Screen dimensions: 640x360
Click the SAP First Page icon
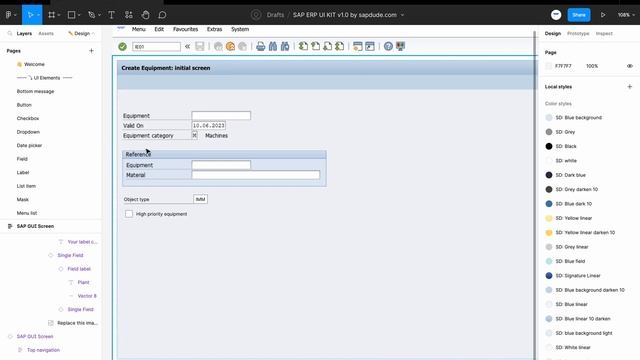tap(303, 47)
